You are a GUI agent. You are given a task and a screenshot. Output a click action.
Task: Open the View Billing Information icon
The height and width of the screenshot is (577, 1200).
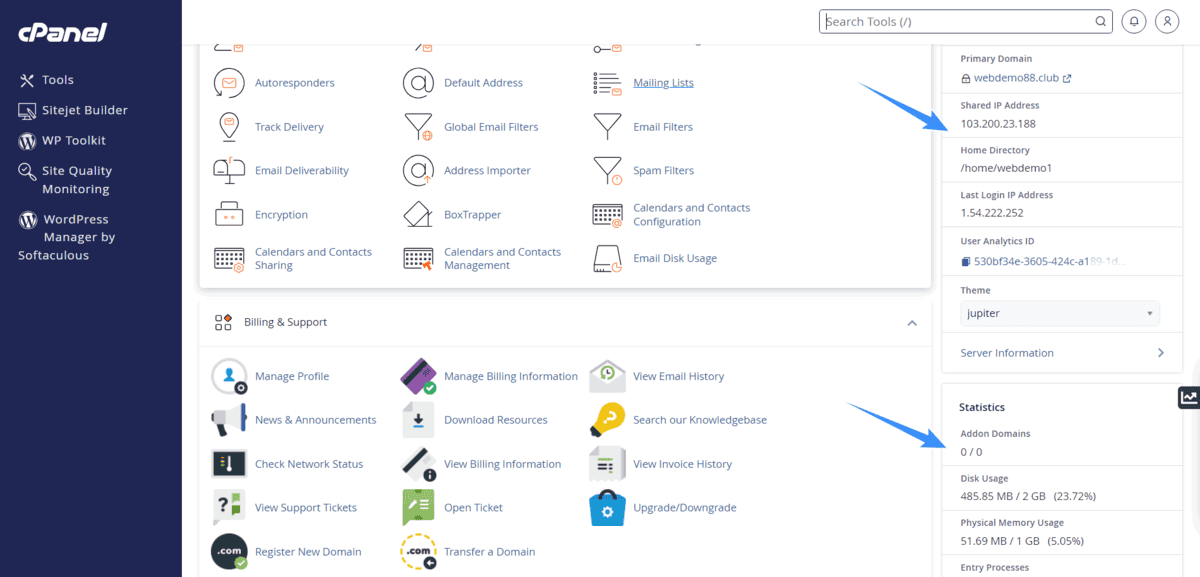[418, 464]
